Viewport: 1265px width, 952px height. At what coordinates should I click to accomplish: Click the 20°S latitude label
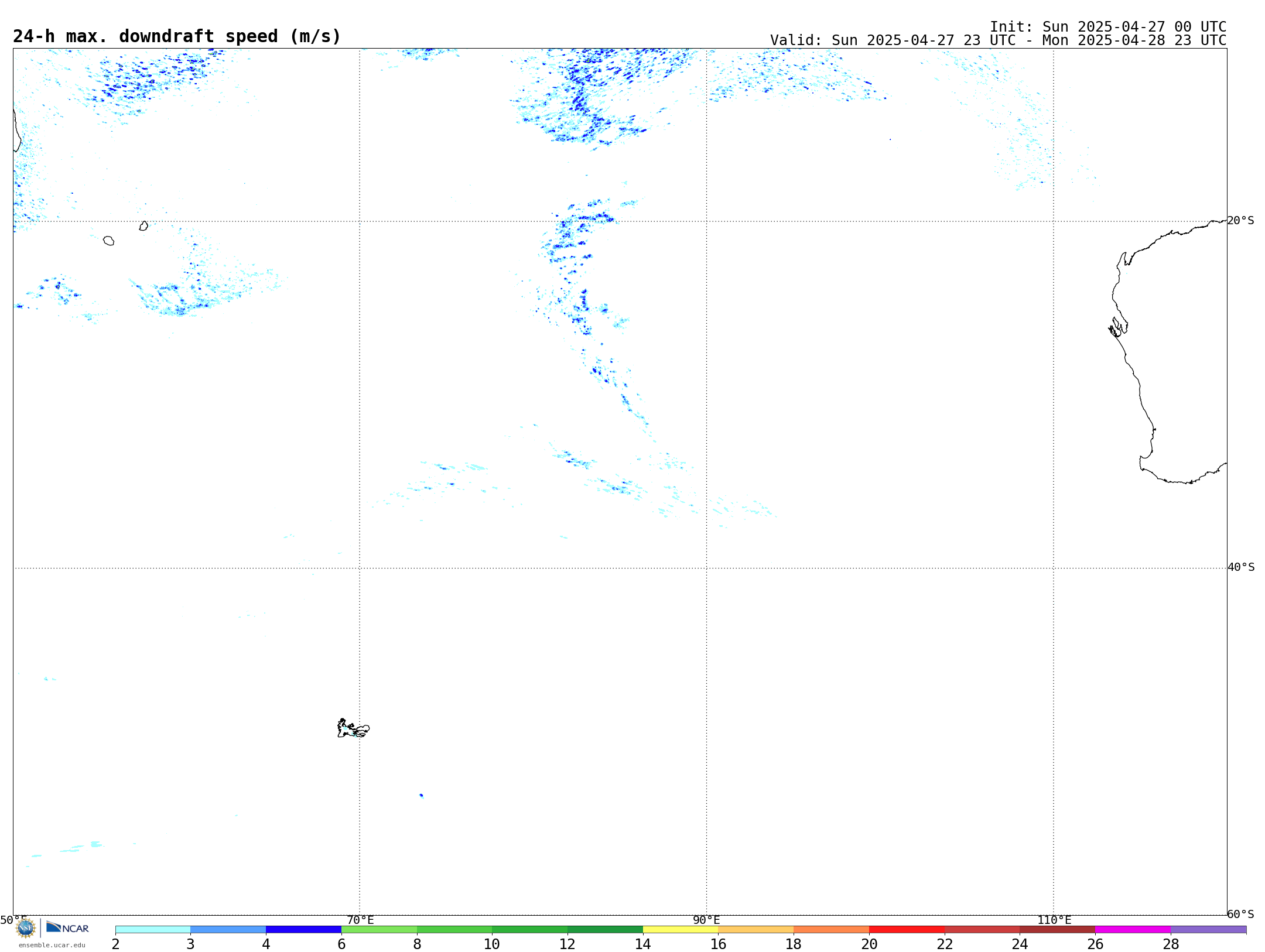1241,221
